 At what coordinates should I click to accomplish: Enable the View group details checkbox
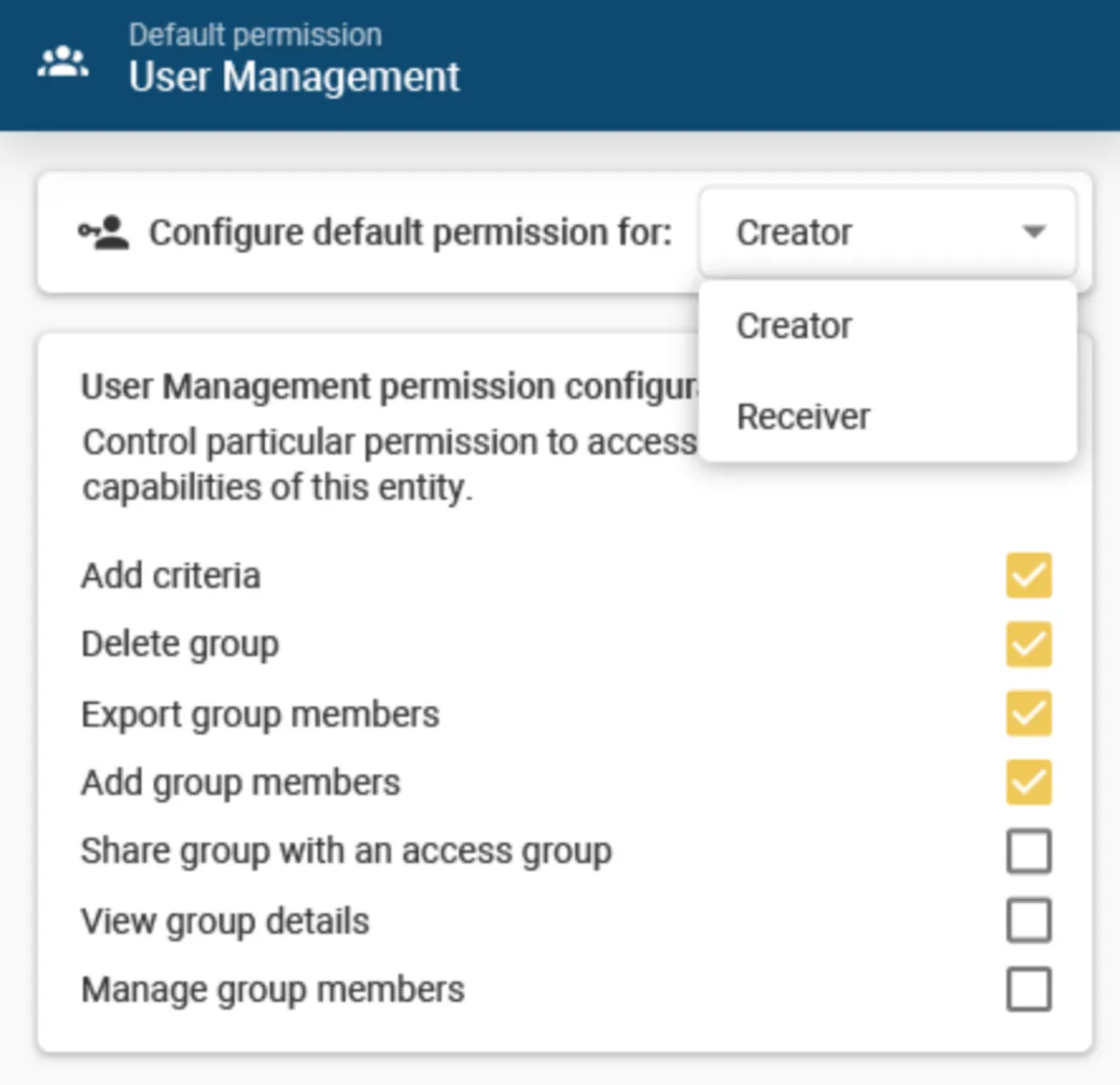(x=1029, y=921)
